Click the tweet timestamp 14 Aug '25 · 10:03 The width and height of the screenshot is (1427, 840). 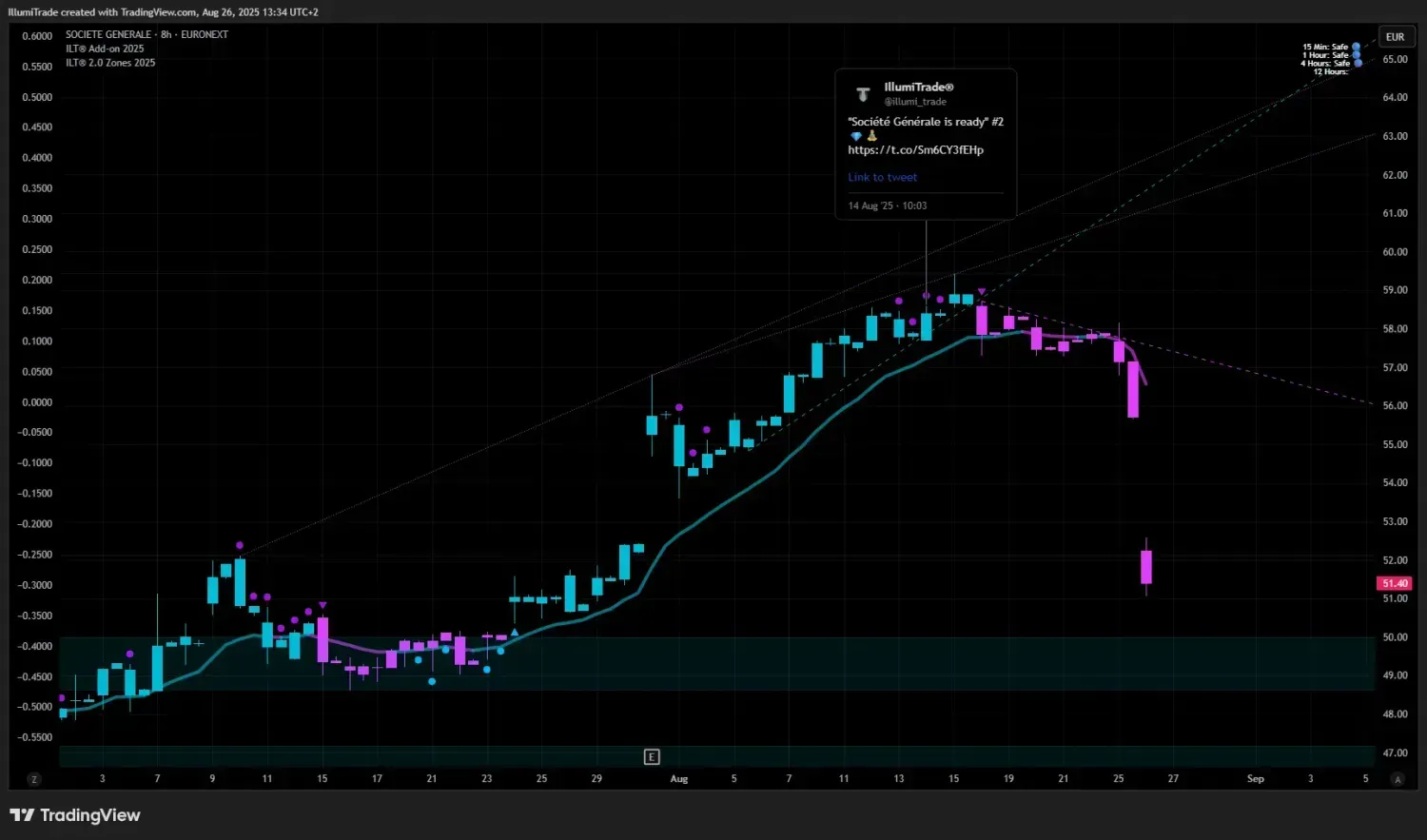coord(888,205)
